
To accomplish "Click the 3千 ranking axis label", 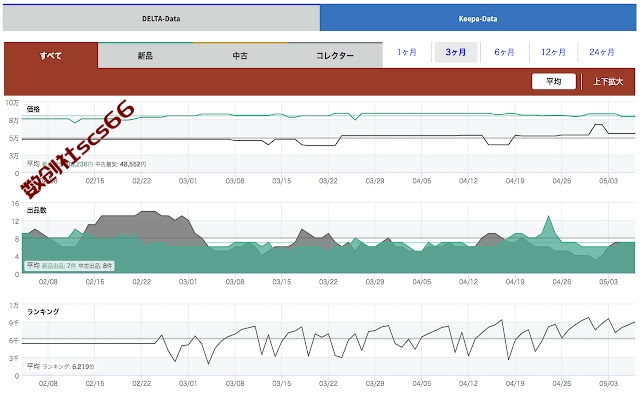I will [14, 358].
